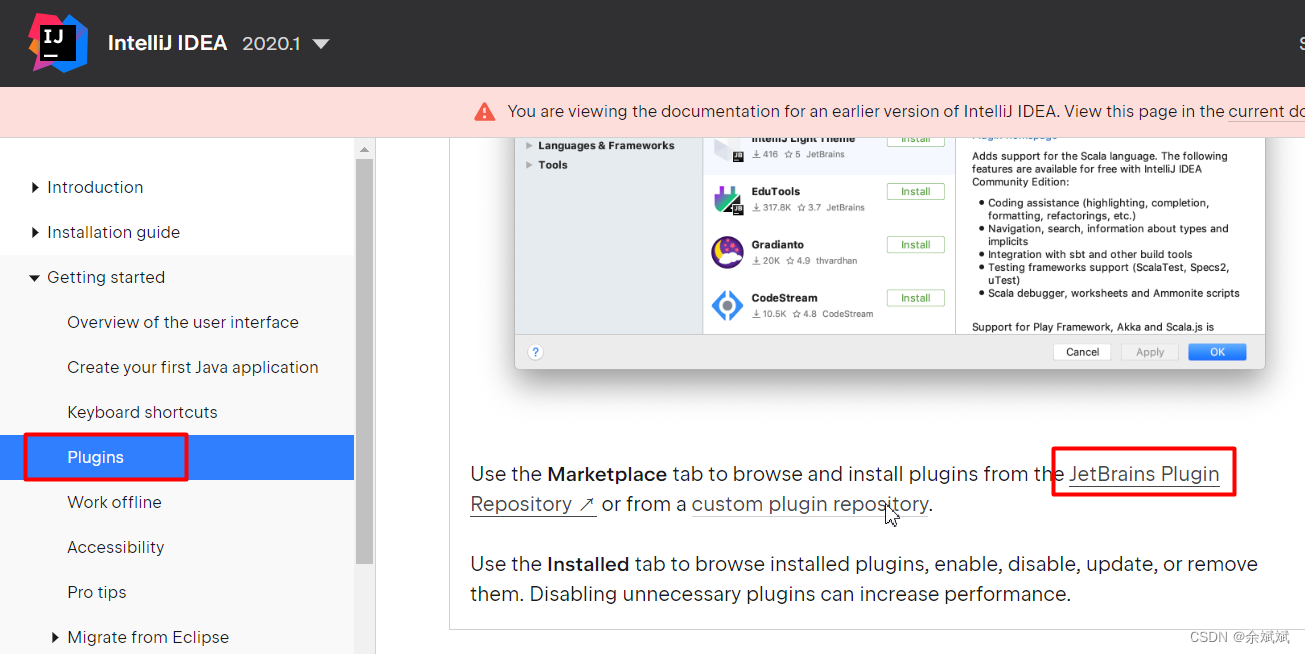The width and height of the screenshot is (1305, 654).
Task: Click the red warning triangle icon
Action: (485, 112)
